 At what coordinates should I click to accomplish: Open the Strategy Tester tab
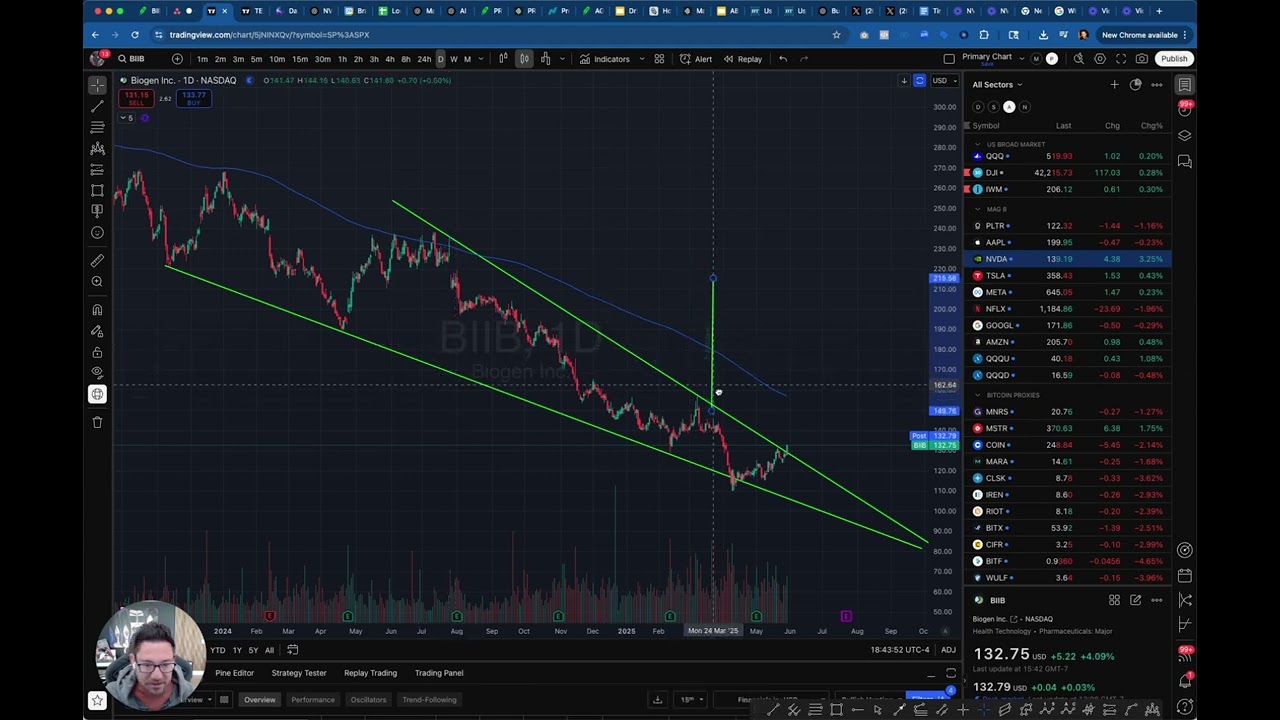(298, 673)
